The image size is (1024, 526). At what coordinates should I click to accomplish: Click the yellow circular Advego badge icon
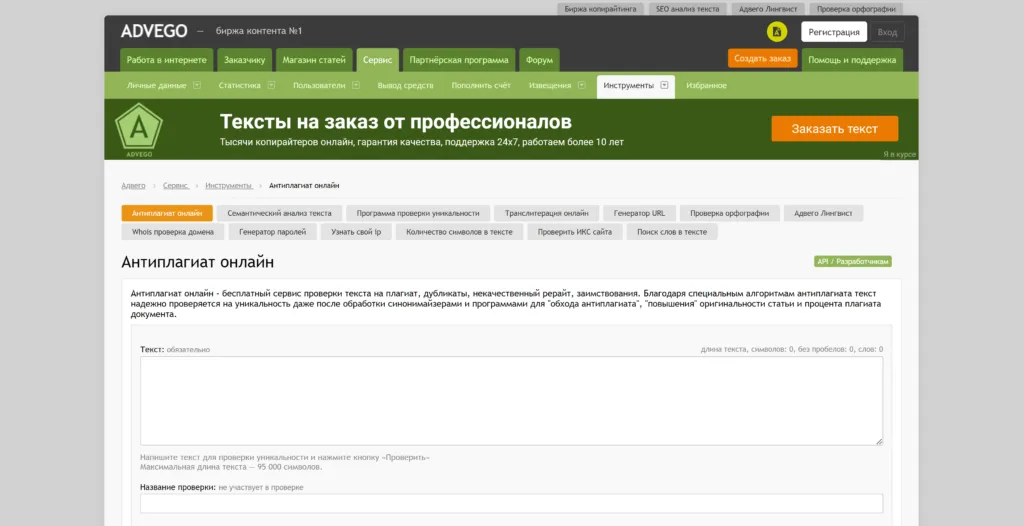coord(776,32)
